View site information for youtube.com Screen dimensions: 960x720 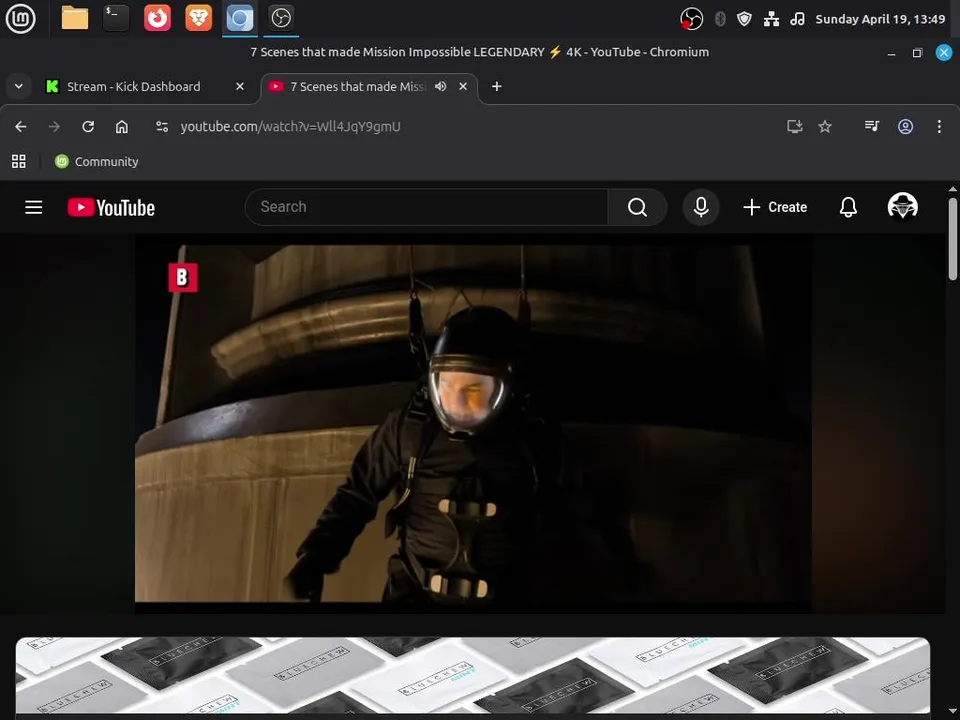coord(162,127)
